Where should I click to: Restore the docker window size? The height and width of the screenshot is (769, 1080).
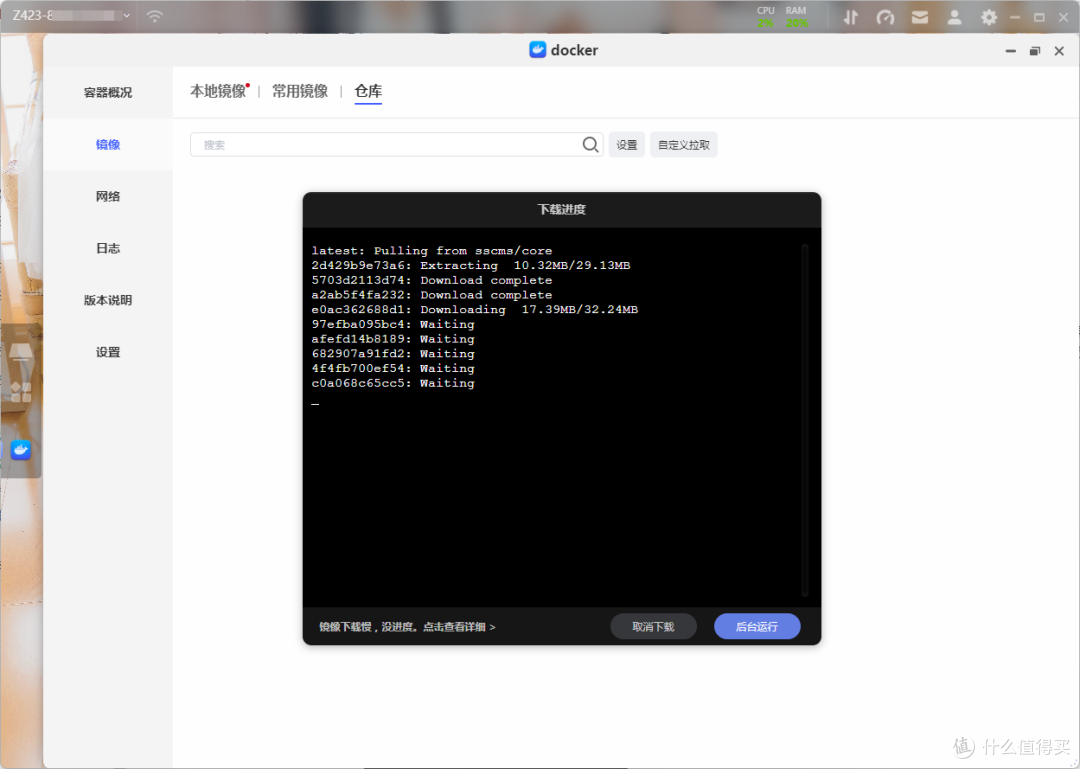point(1035,51)
